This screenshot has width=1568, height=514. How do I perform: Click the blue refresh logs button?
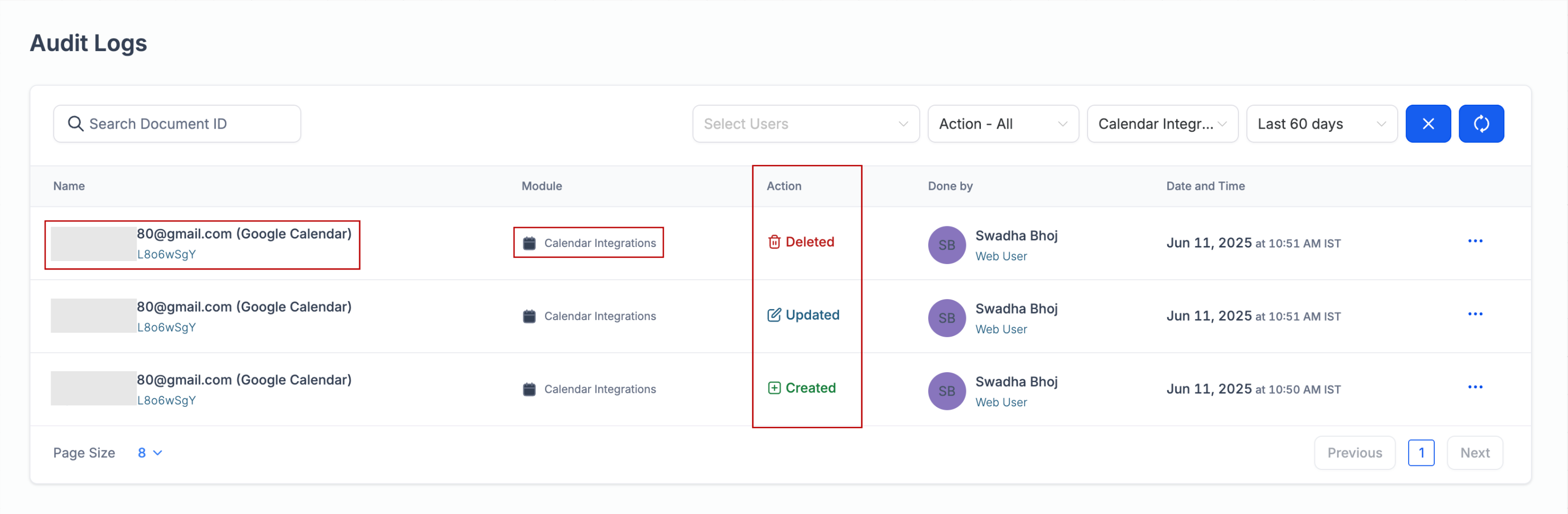pos(1481,124)
